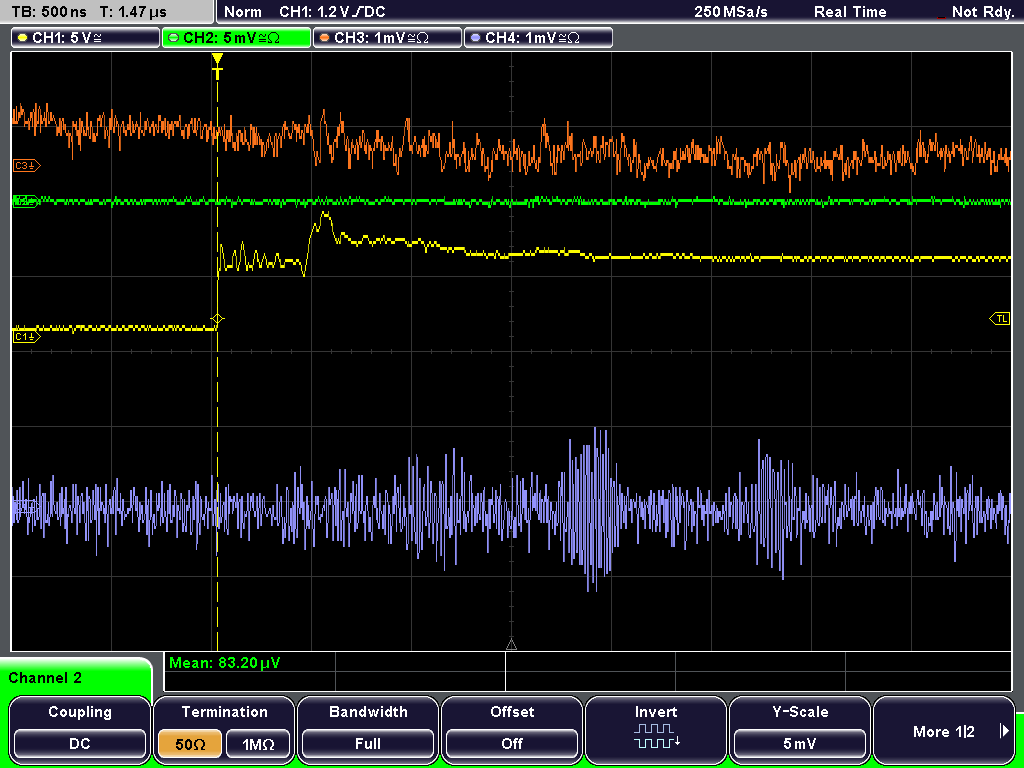Click the CH2 green ground level marker
Screen dimensions: 1024x768
[26, 201]
